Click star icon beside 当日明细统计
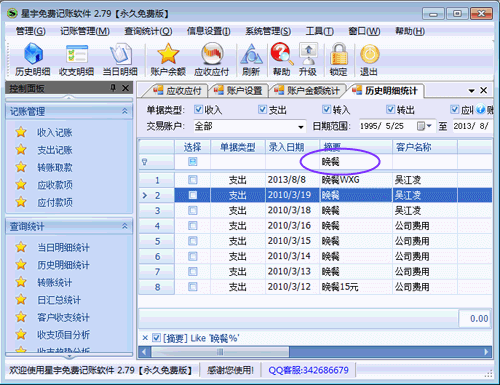This screenshot has height=385, width=500. (x=21, y=247)
